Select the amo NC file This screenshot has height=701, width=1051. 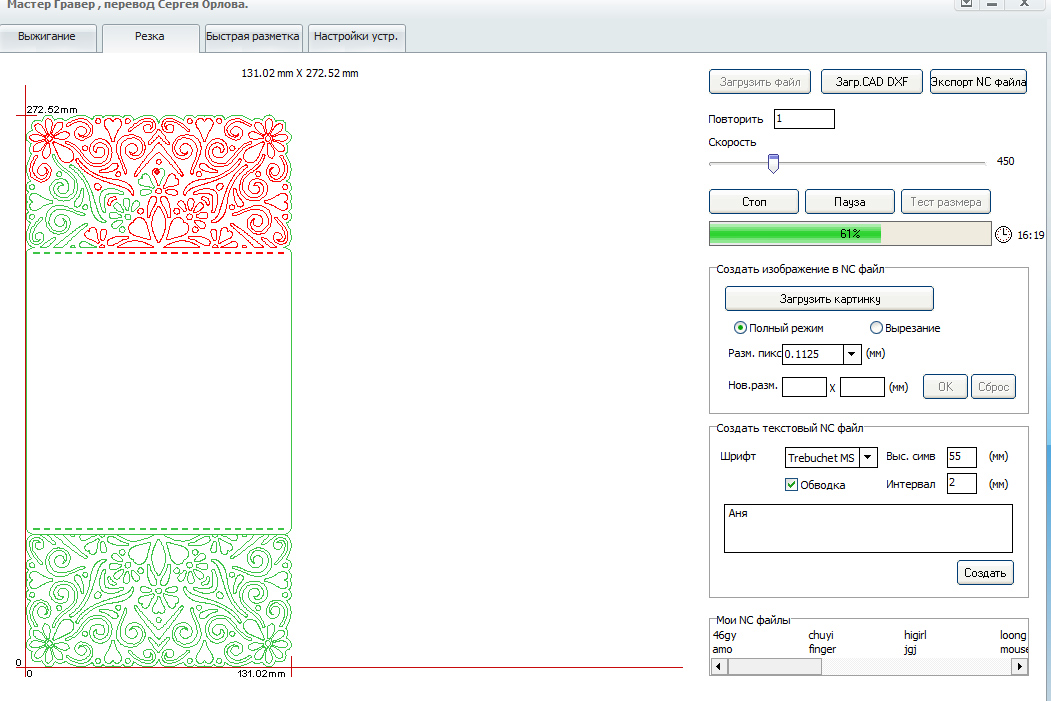tap(723, 649)
